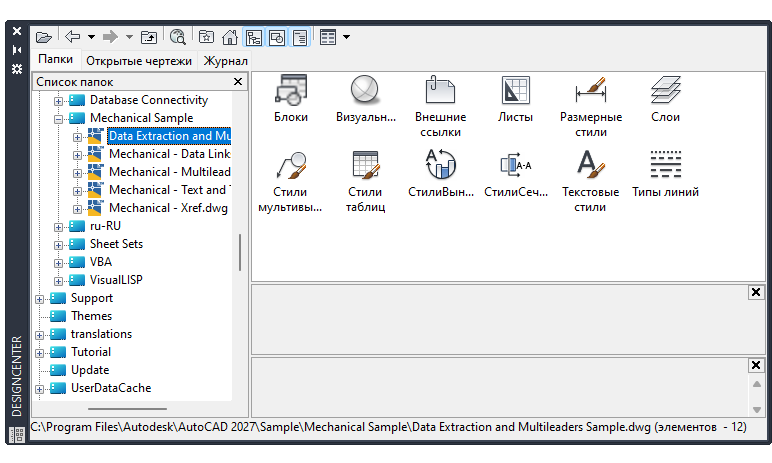Expand the Mechanical - Xref.dwg node
The height and width of the screenshot is (463, 772).
coord(77,209)
